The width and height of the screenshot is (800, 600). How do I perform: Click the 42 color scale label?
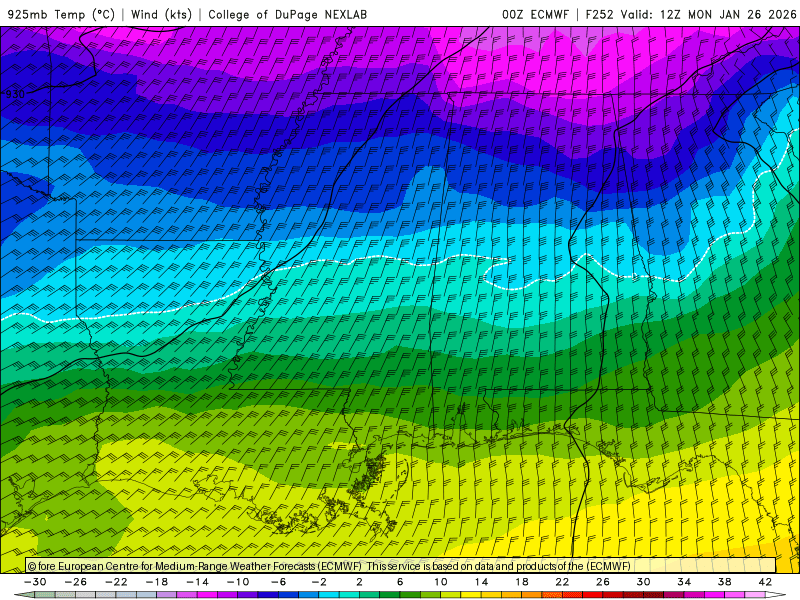pos(765,582)
